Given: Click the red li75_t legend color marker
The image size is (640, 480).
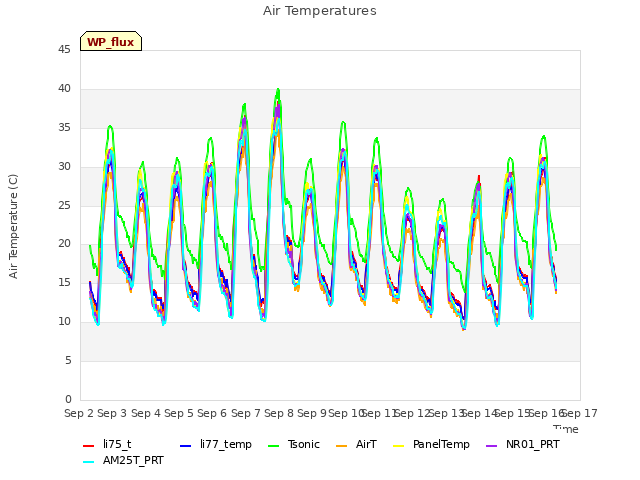Looking at the screenshot, I should 89,446.
